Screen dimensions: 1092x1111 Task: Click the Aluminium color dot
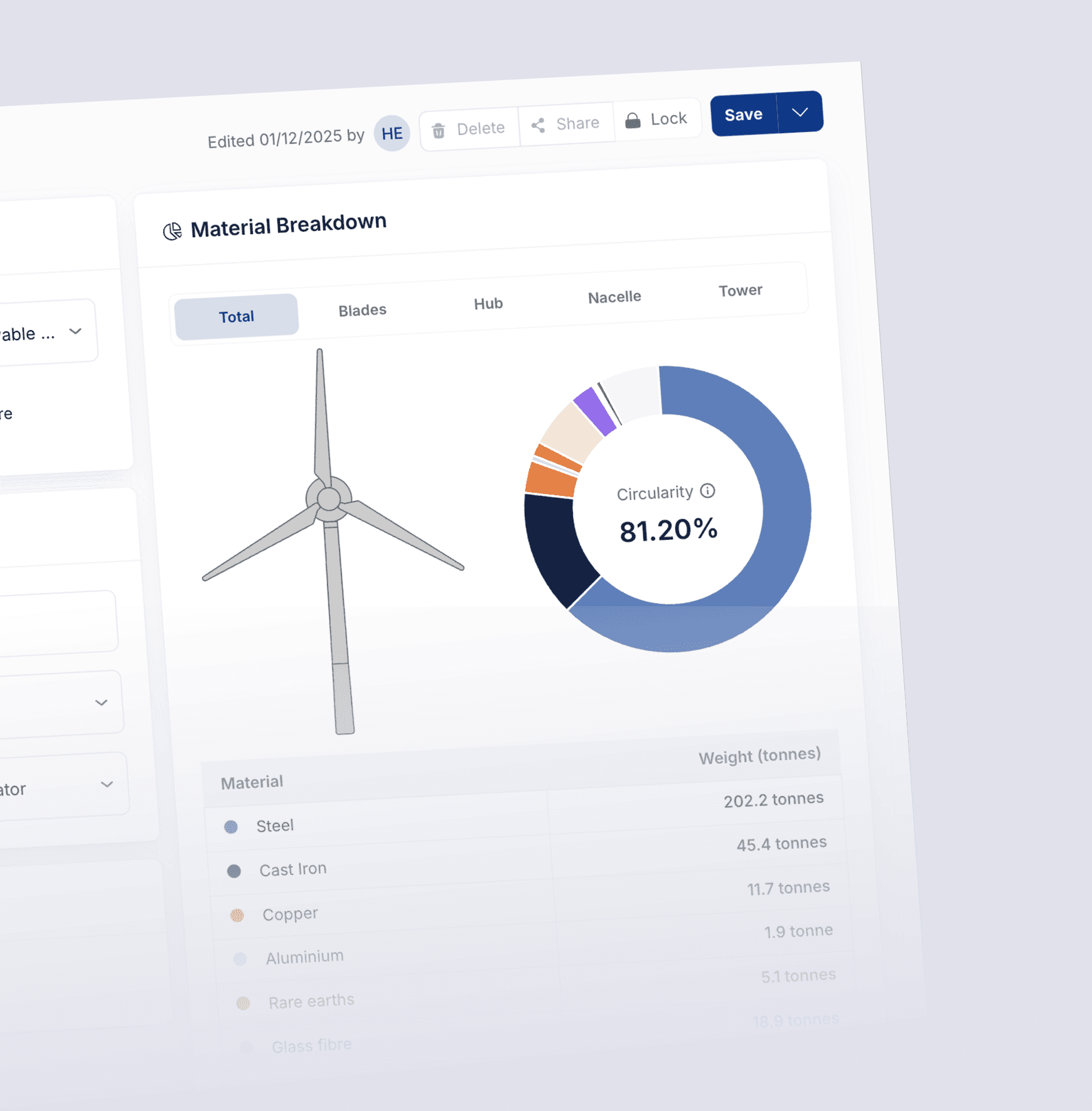click(x=240, y=959)
